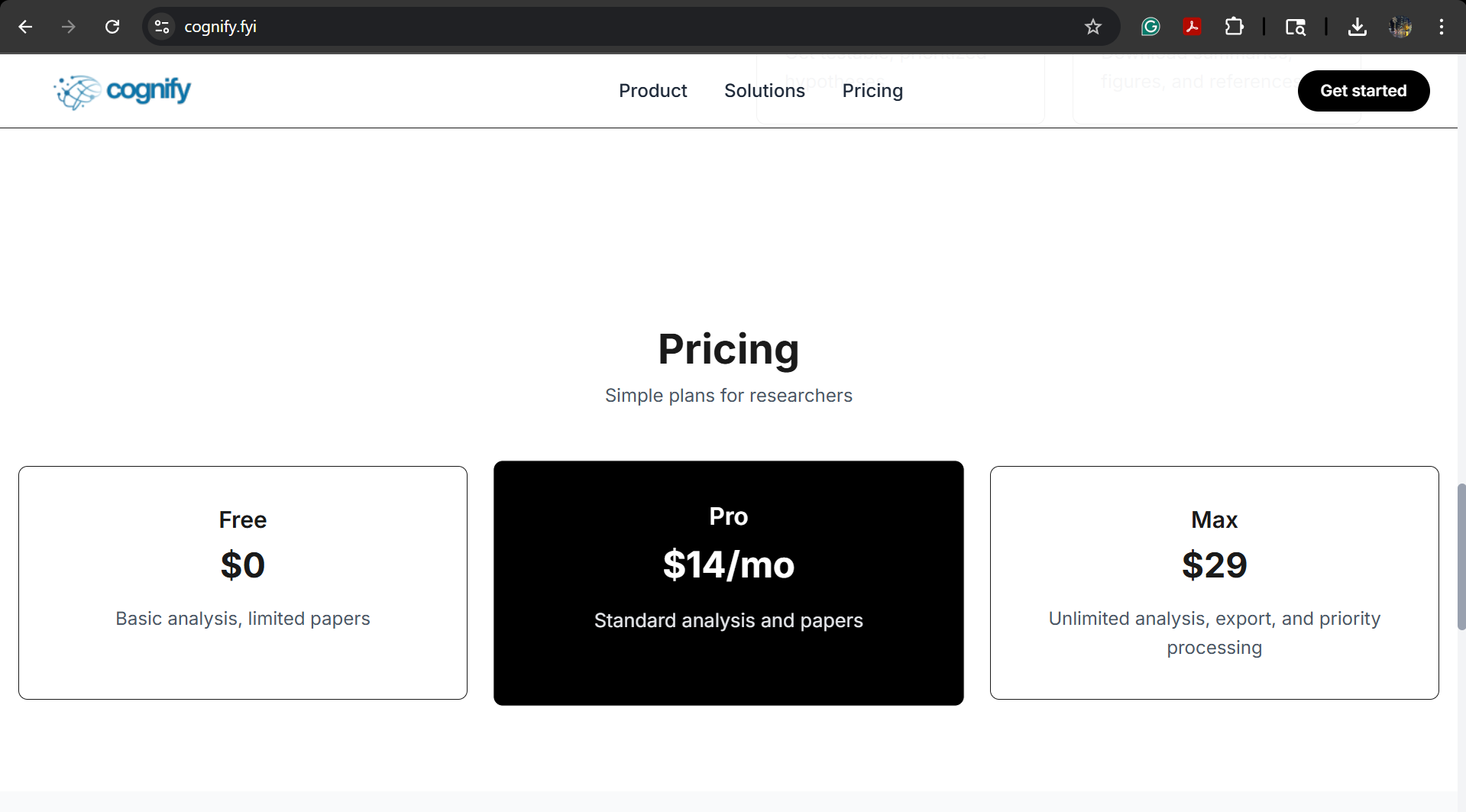Go to the Pricing nav link
1466x812 pixels.
coord(872,91)
